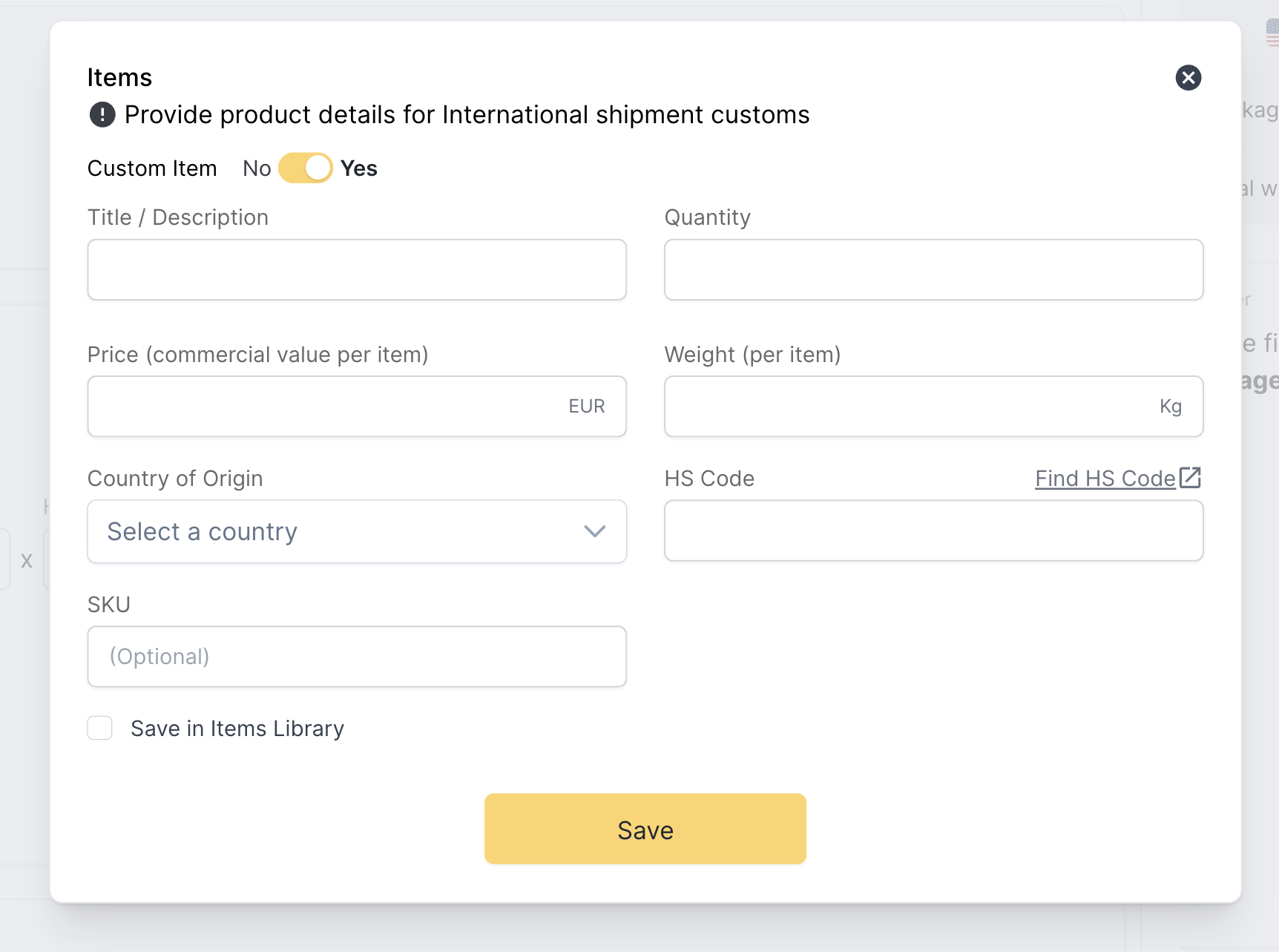Focus the Quantity field

[x=933, y=269]
